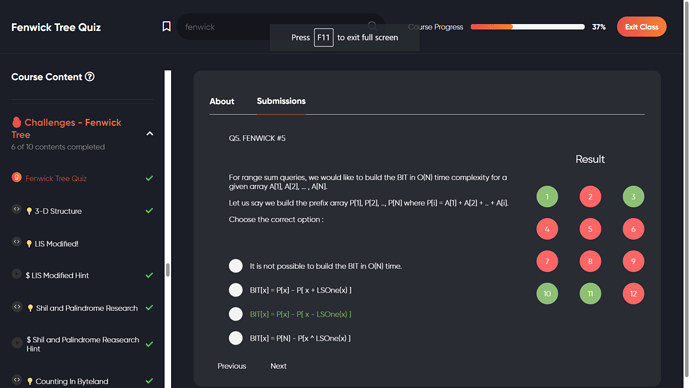Open the Course Content help icon
This screenshot has height=388, width=690.
(90, 77)
